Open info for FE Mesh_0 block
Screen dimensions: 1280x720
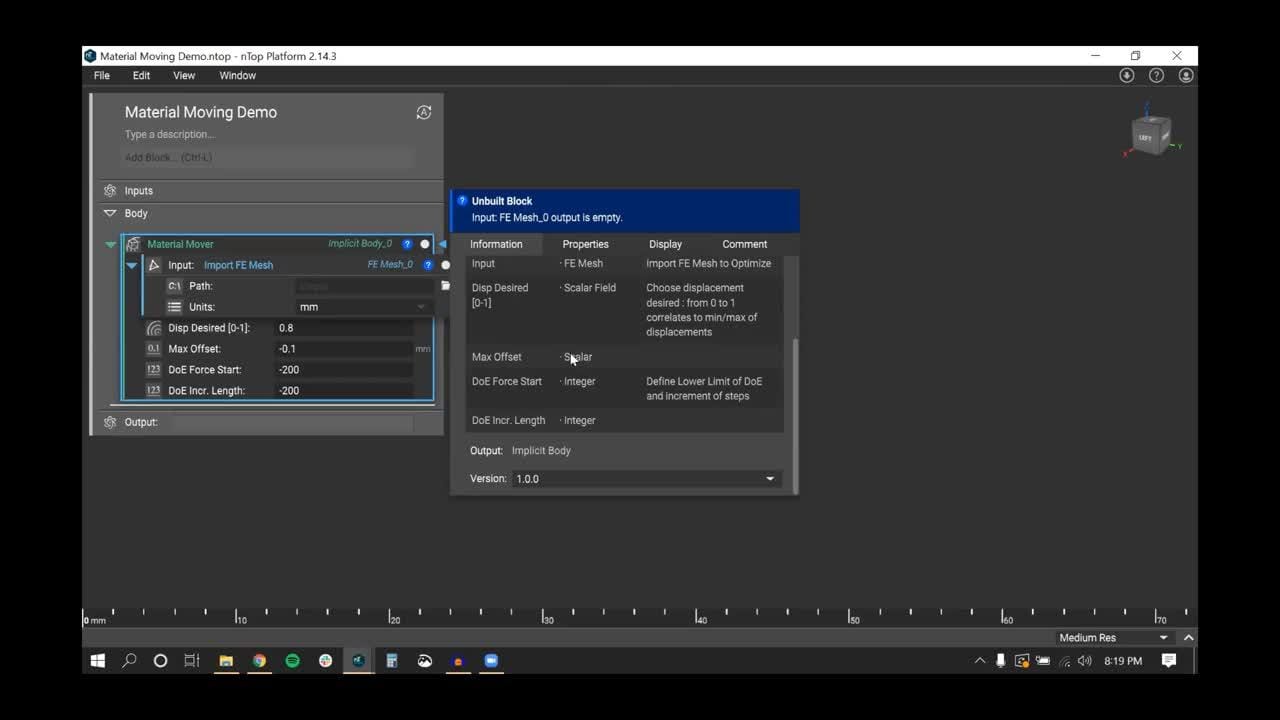pos(428,265)
